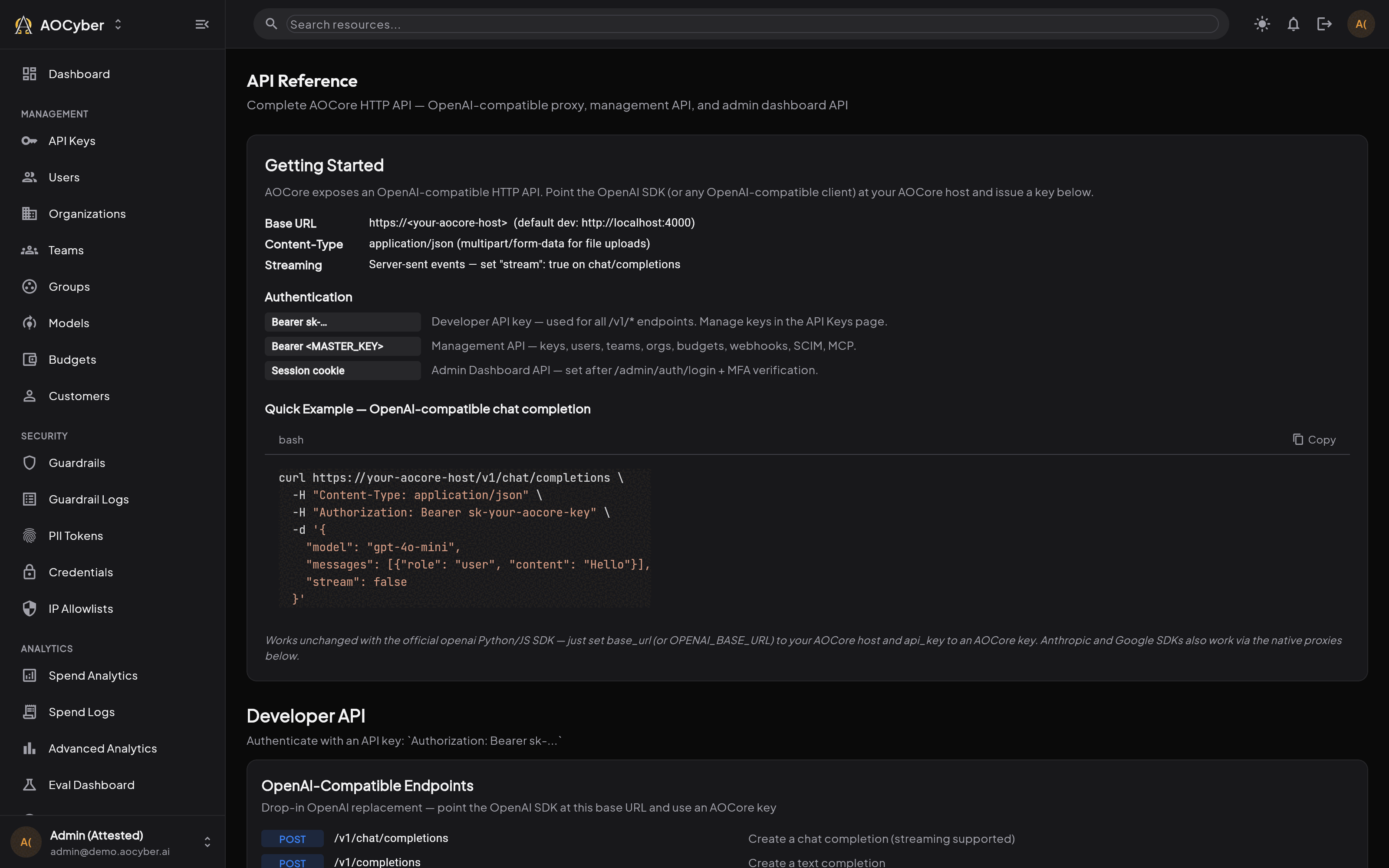
Task: Click the admin@demo.aocyber.ai email text
Action: (x=110, y=852)
